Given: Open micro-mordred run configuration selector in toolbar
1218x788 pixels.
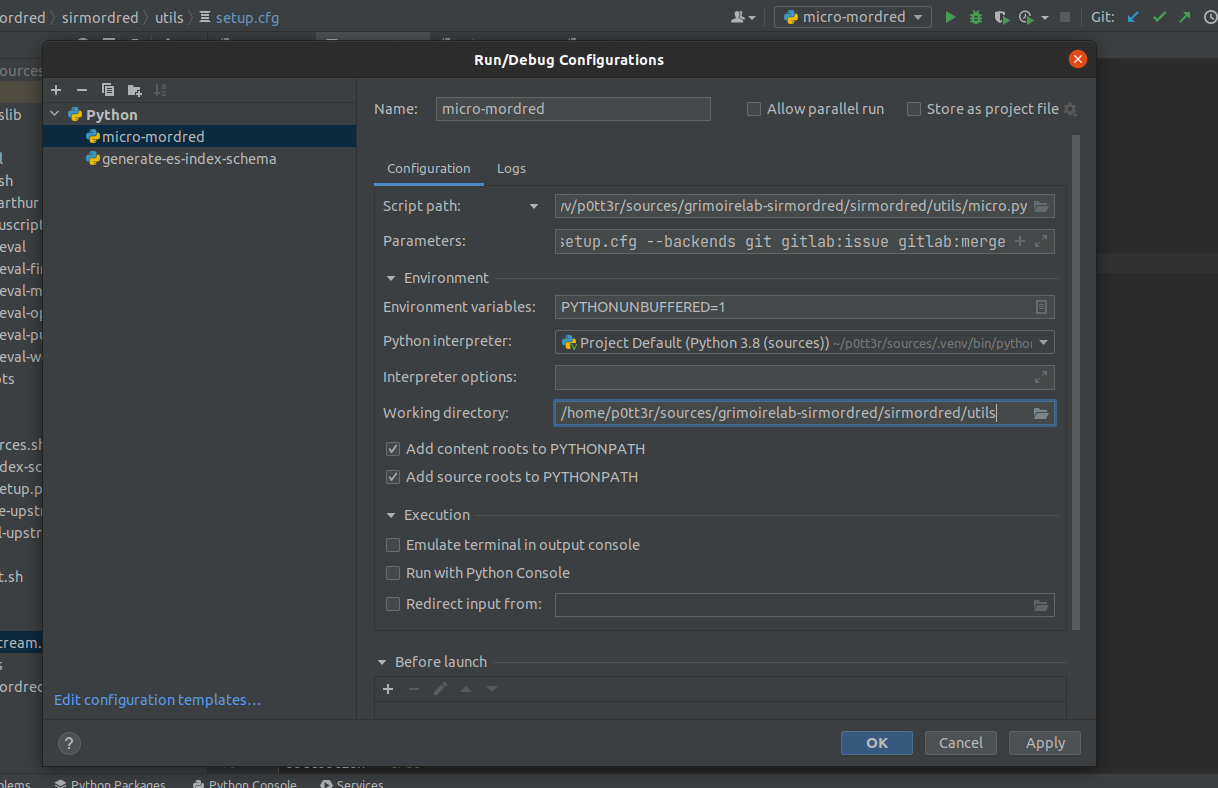Looking at the screenshot, I should point(853,17).
